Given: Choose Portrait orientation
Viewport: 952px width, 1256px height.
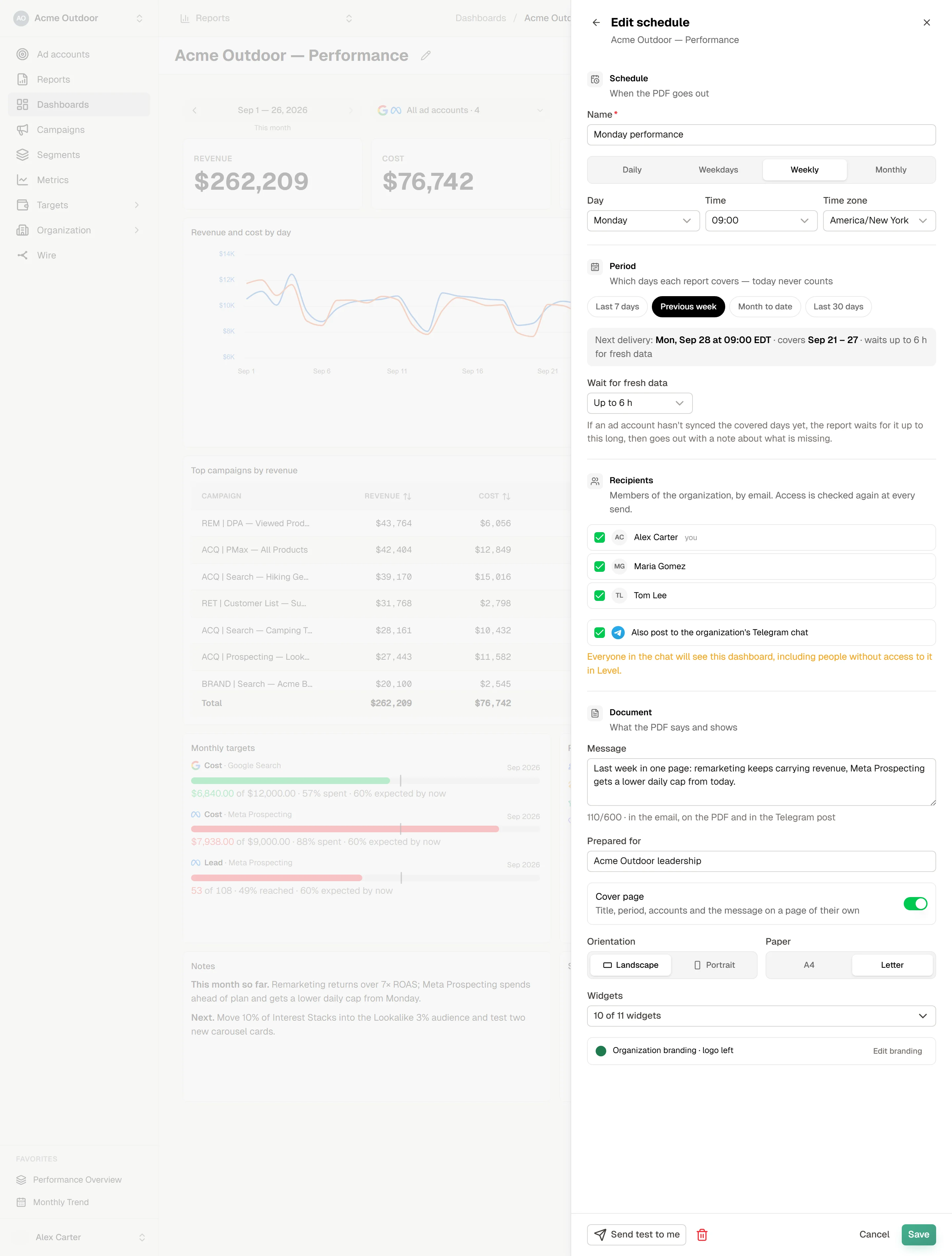Looking at the screenshot, I should point(714,965).
